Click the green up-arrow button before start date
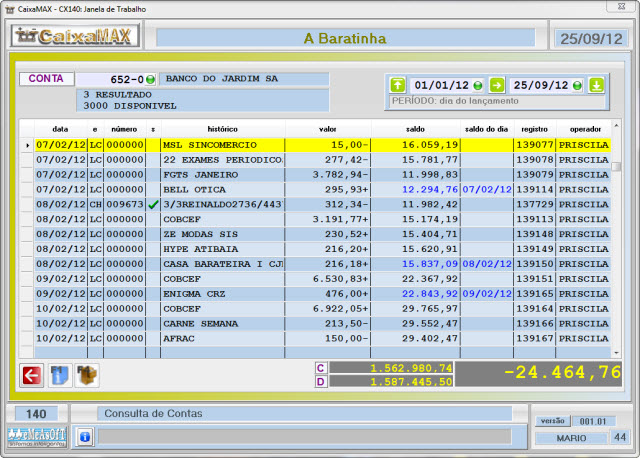The image size is (640, 458). click(x=397, y=85)
